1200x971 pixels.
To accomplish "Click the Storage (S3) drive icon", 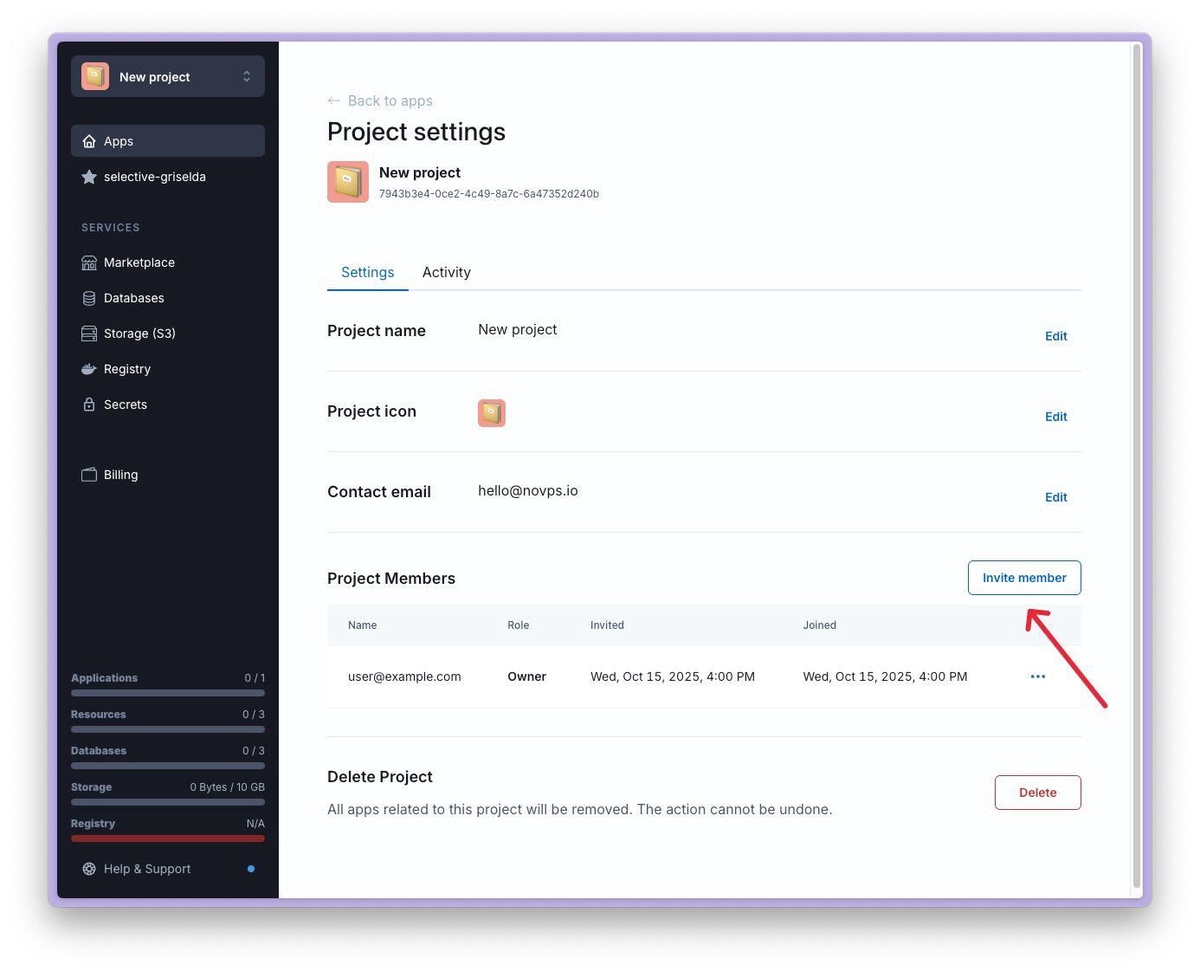I will pyautogui.click(x=89, y=334).
